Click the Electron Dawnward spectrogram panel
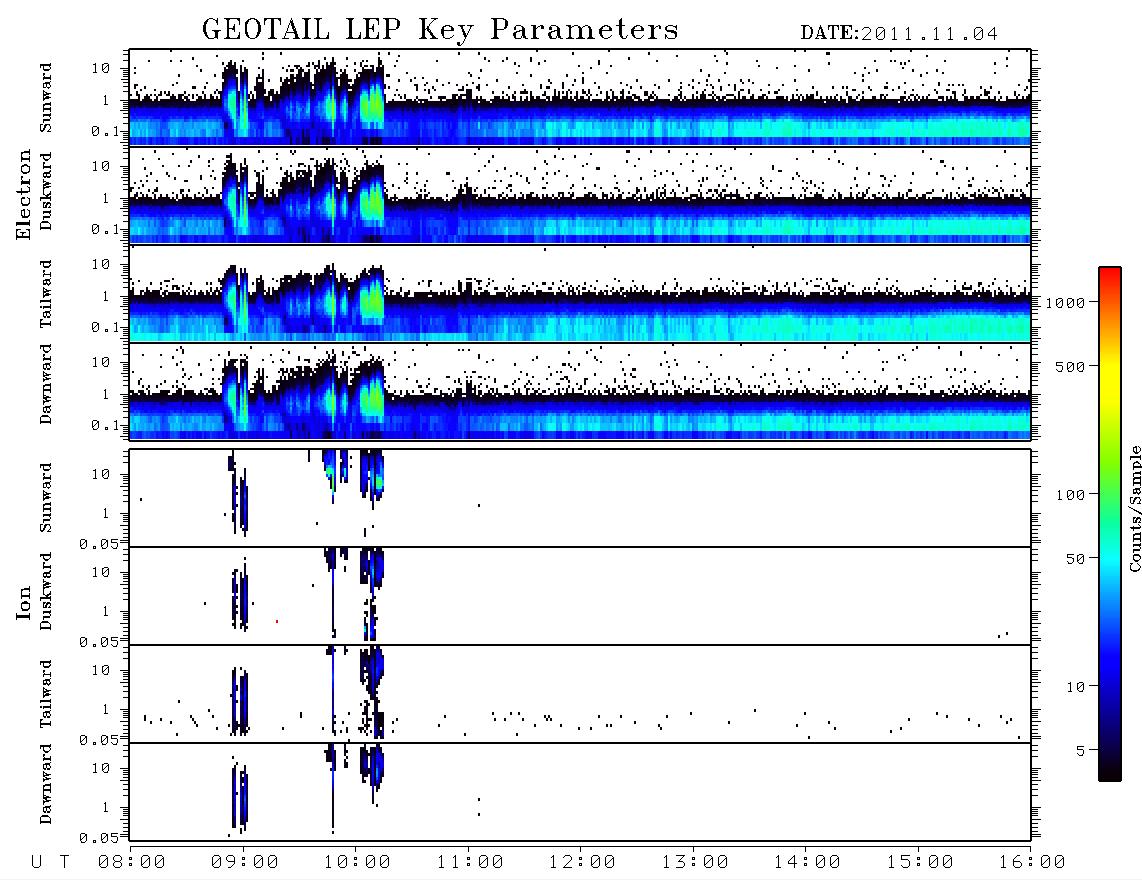 click(580, 392)
